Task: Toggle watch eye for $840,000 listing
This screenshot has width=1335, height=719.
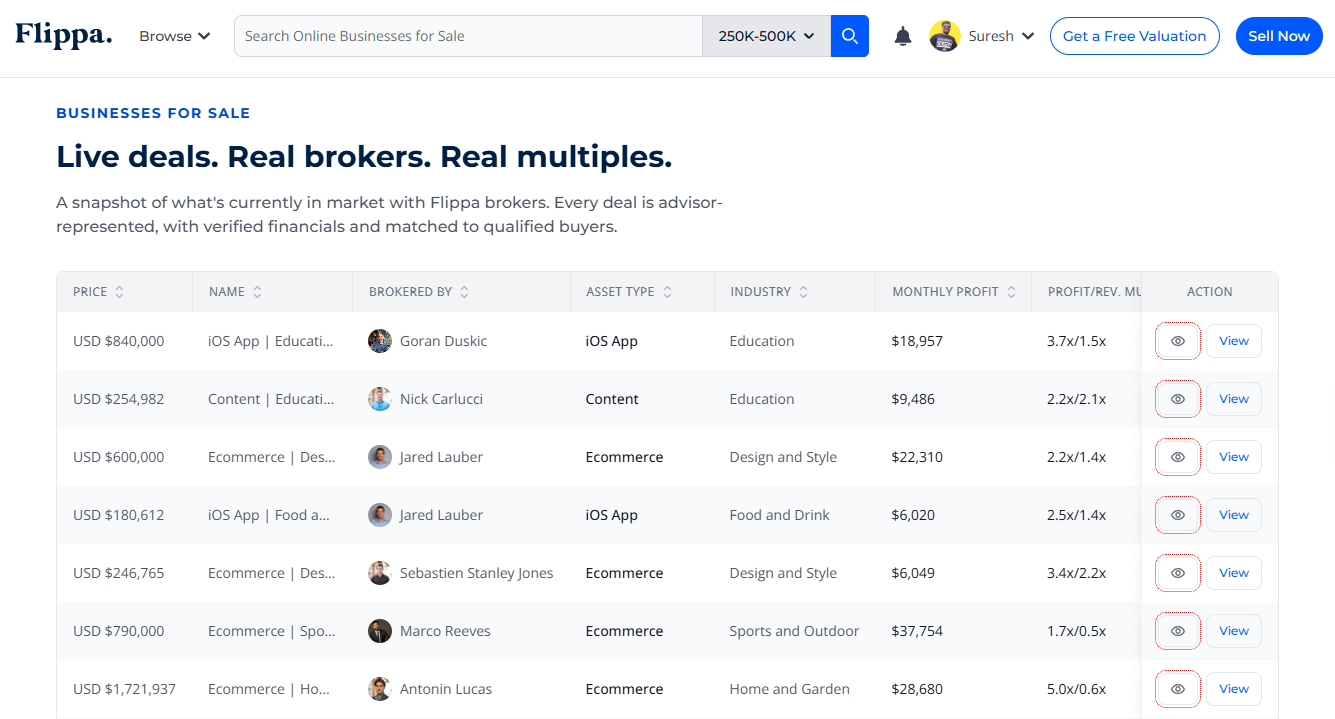Action: pos(1178,341)
